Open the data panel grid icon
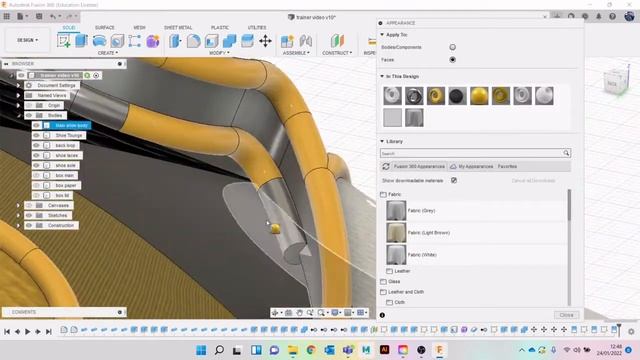This screenshot has height=360, width=640. (7, 16)
